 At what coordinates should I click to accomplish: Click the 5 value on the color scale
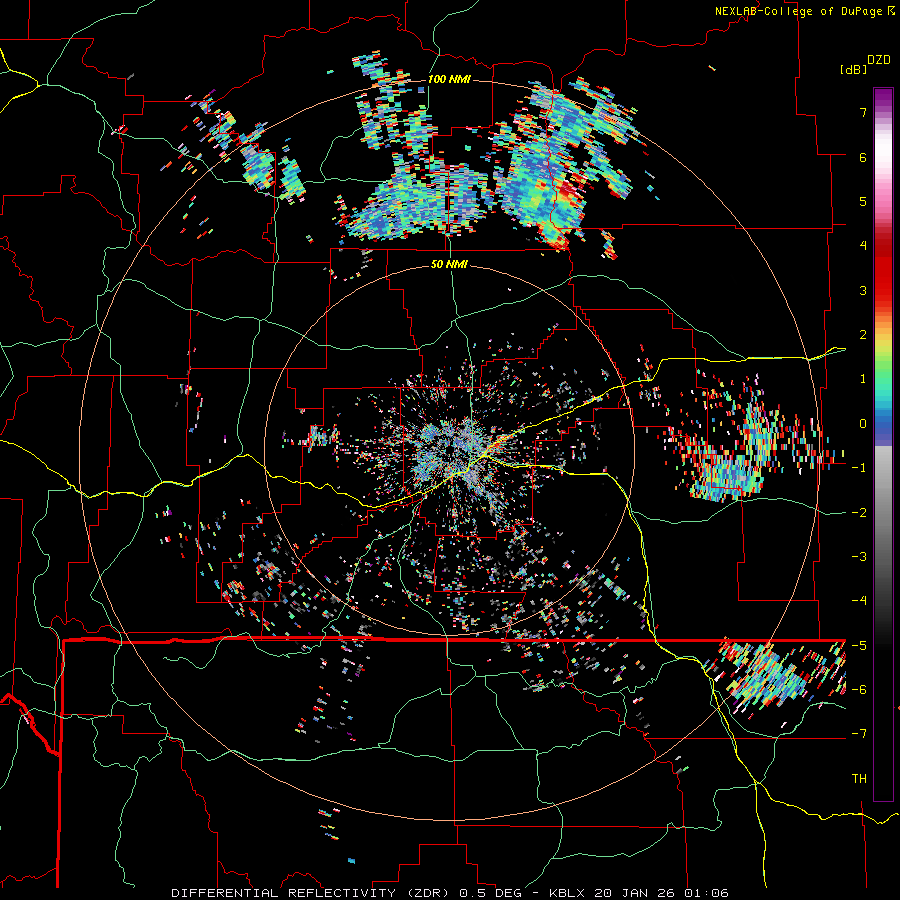pyautogui.click(x=863, y=201)
